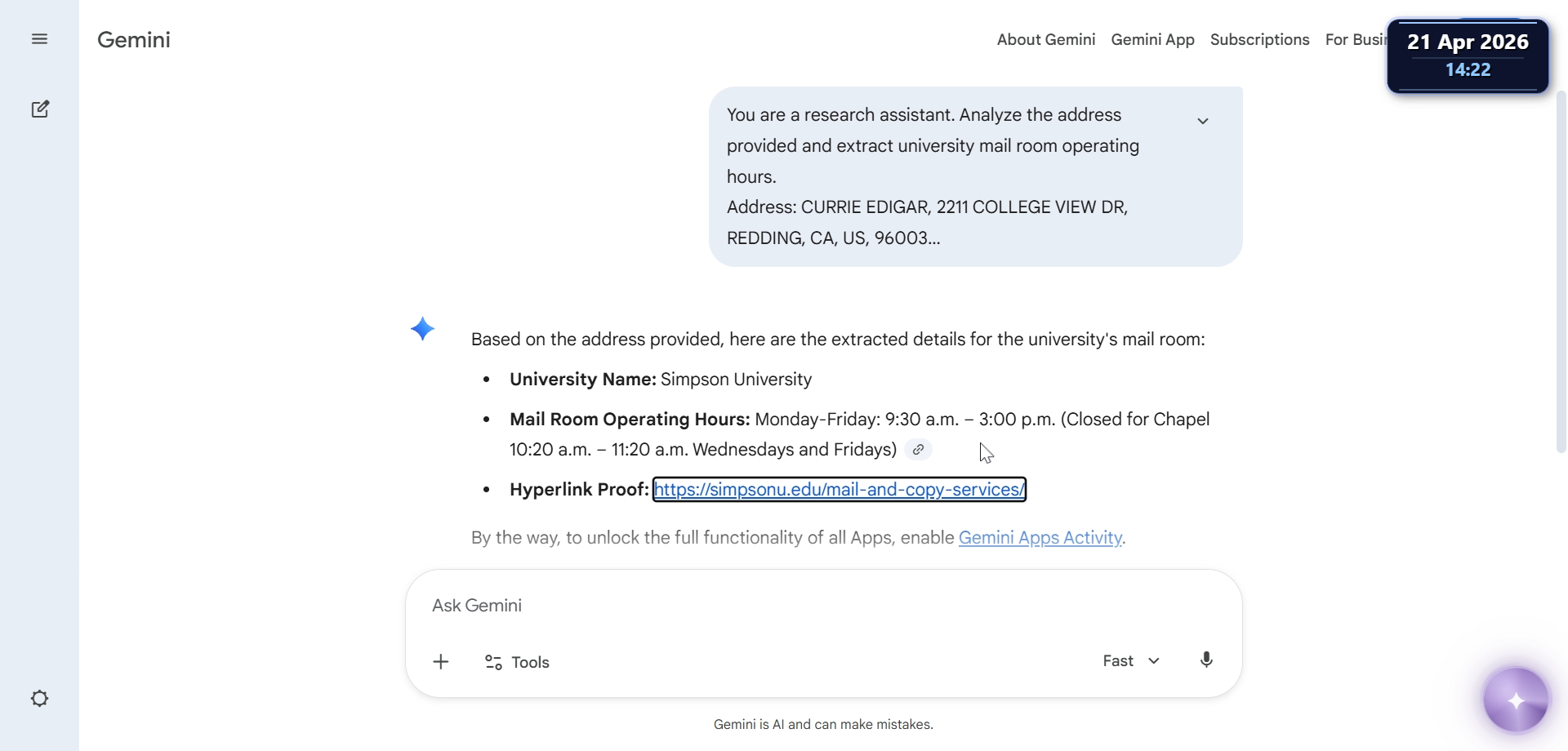Image resolution: width=1568 pixels, height=751 pixels.
Task: Open the main menu hamburger icon
Action: [x=39, y=39]
